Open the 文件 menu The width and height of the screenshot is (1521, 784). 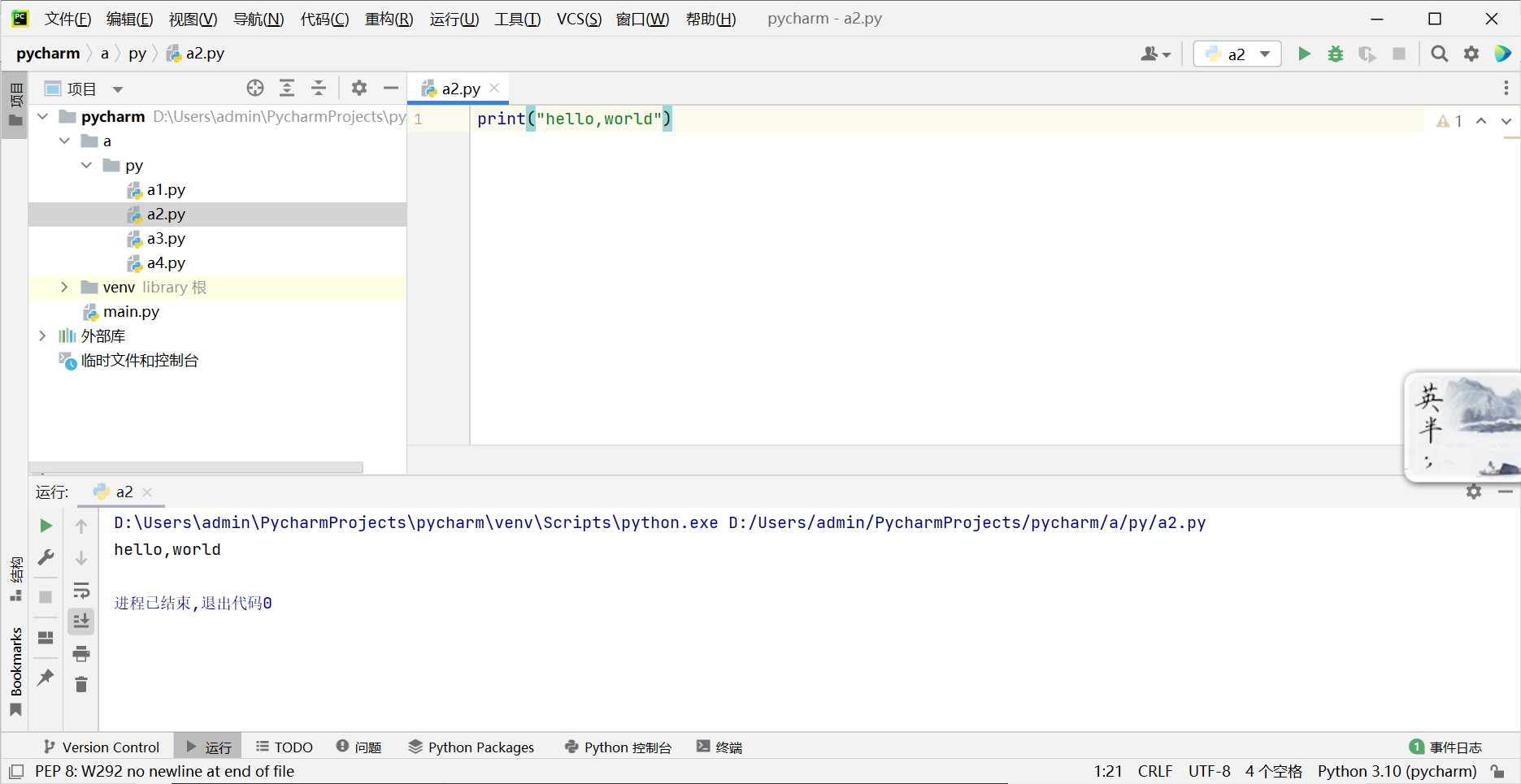click(x=67, y=19)
